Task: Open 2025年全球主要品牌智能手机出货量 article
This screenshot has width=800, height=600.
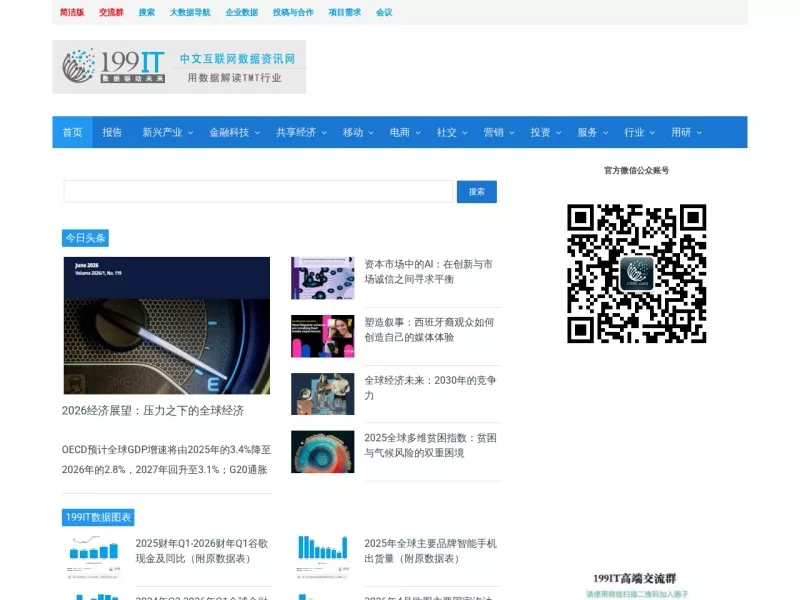Action: [x=430, y=551]
